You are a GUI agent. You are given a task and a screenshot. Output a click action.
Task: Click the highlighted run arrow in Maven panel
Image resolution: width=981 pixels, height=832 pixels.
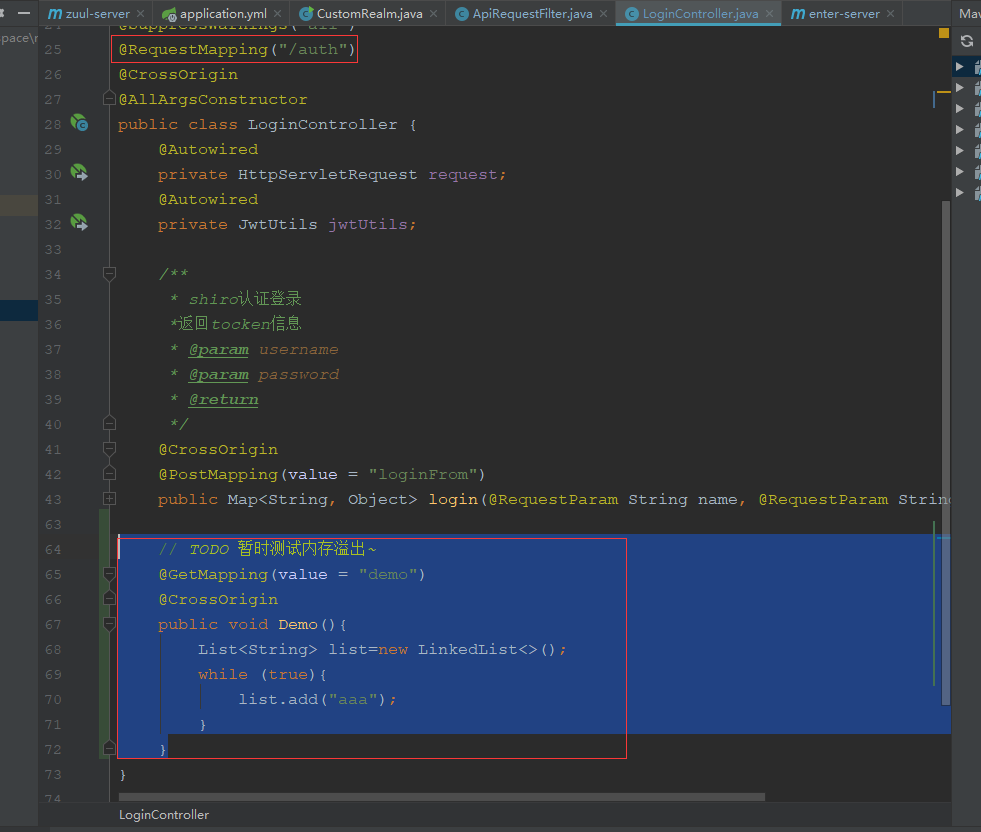[959, 66]
